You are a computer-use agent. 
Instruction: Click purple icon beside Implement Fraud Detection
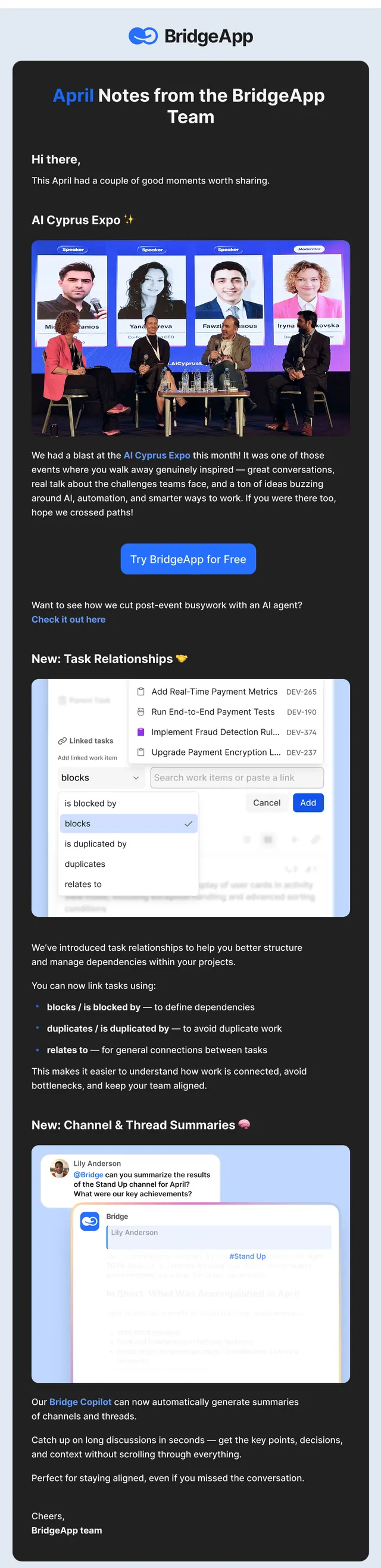pyautogui.click(x=140, y=732)
